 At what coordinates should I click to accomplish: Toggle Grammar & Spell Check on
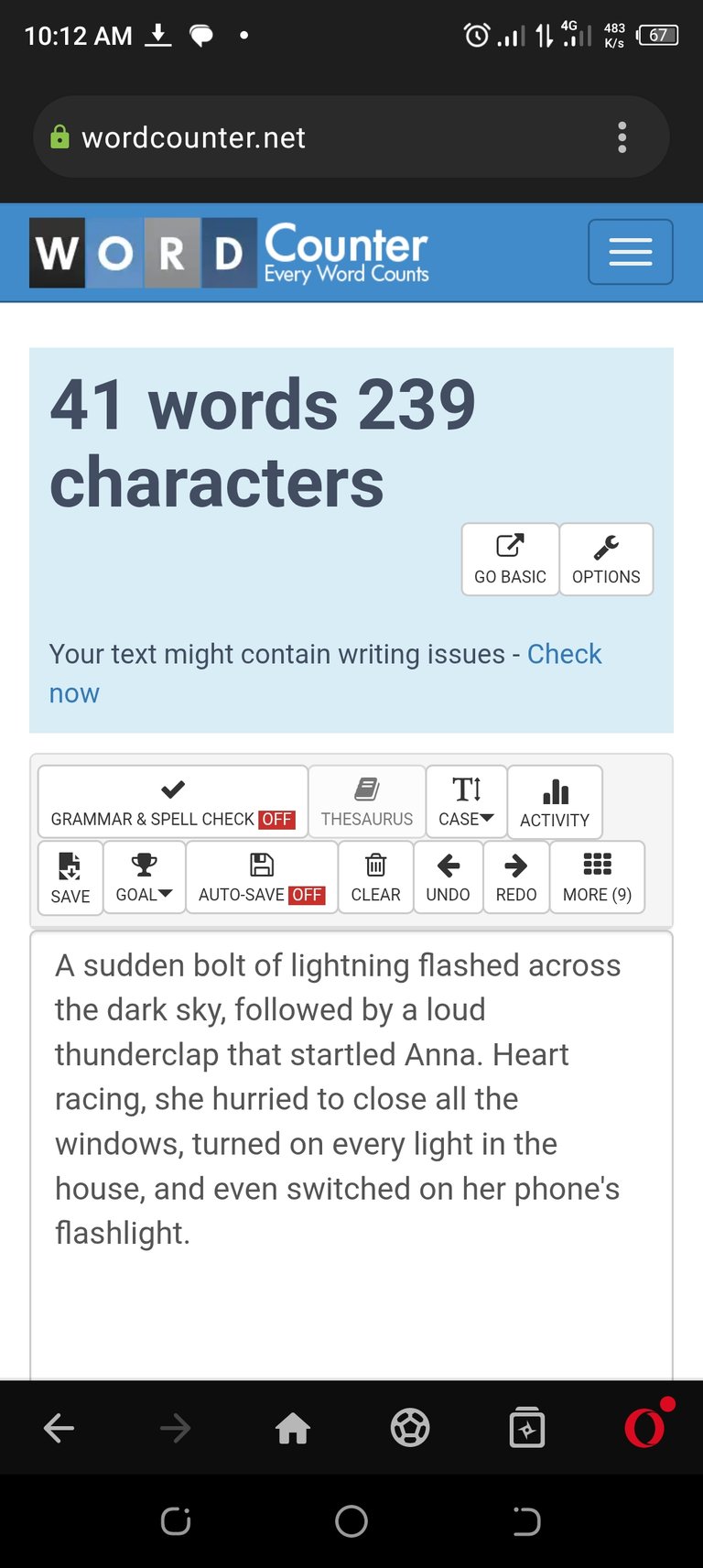click(x=173, y=802)
